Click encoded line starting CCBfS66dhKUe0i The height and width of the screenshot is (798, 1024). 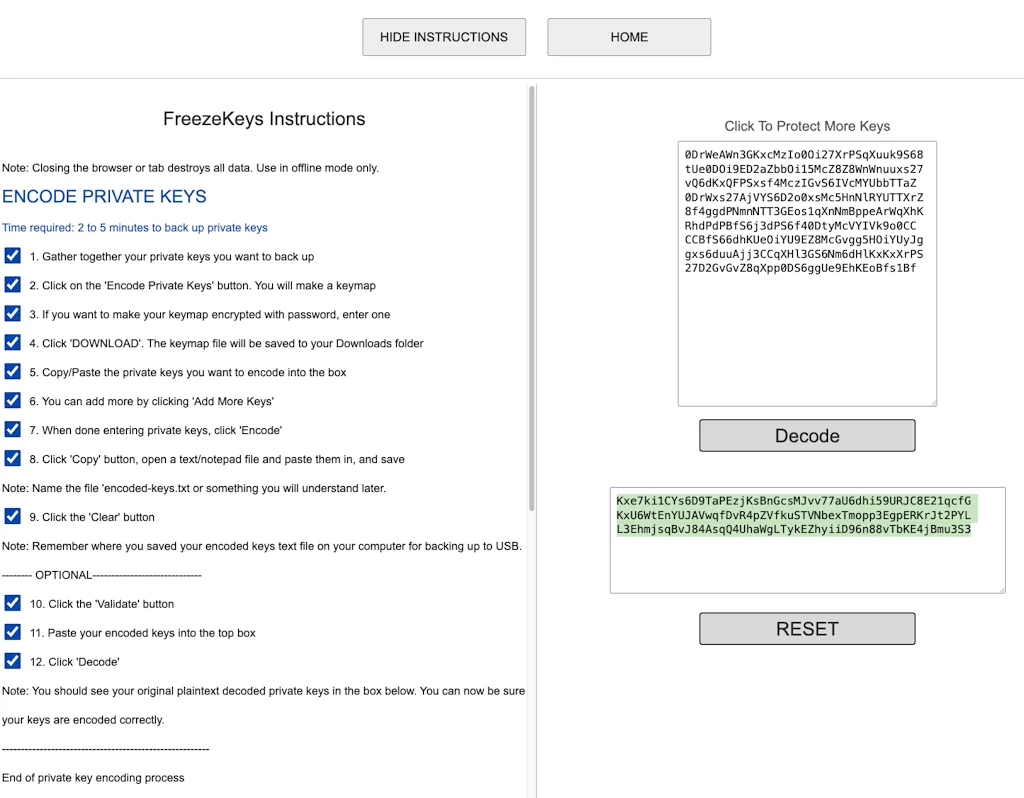804,240
